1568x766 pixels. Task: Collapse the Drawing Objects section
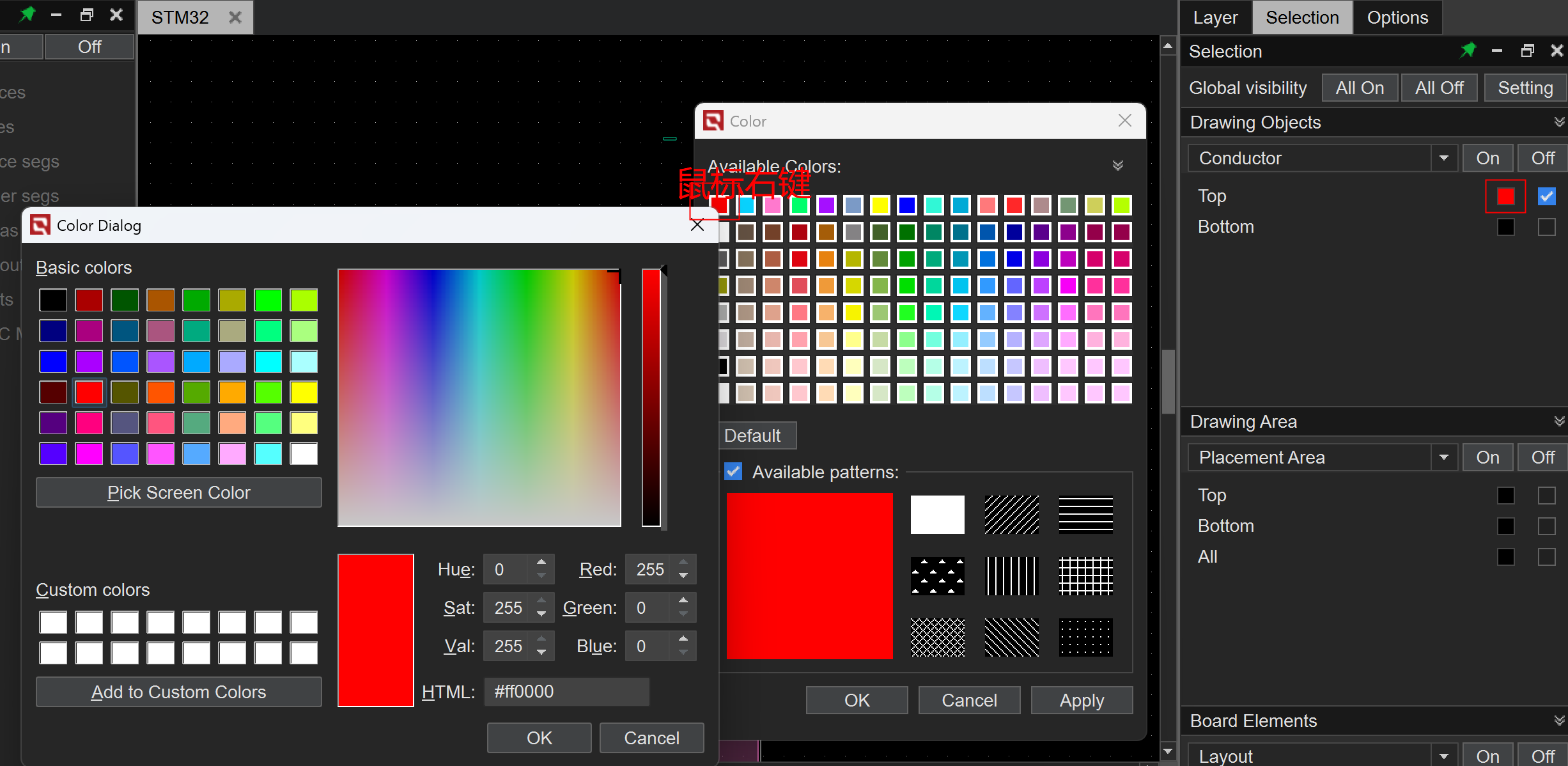point(1558,122)
